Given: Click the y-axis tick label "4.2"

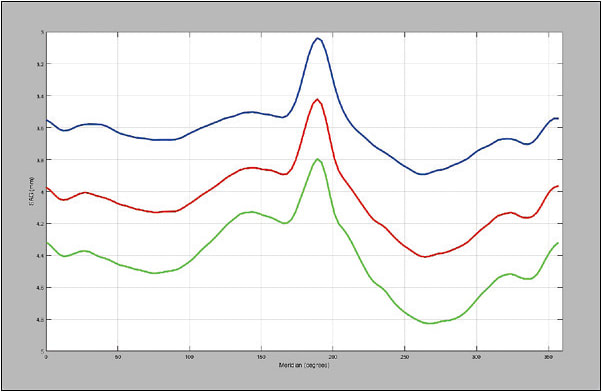Looking at the screenshot, I should tap(41, 223).
